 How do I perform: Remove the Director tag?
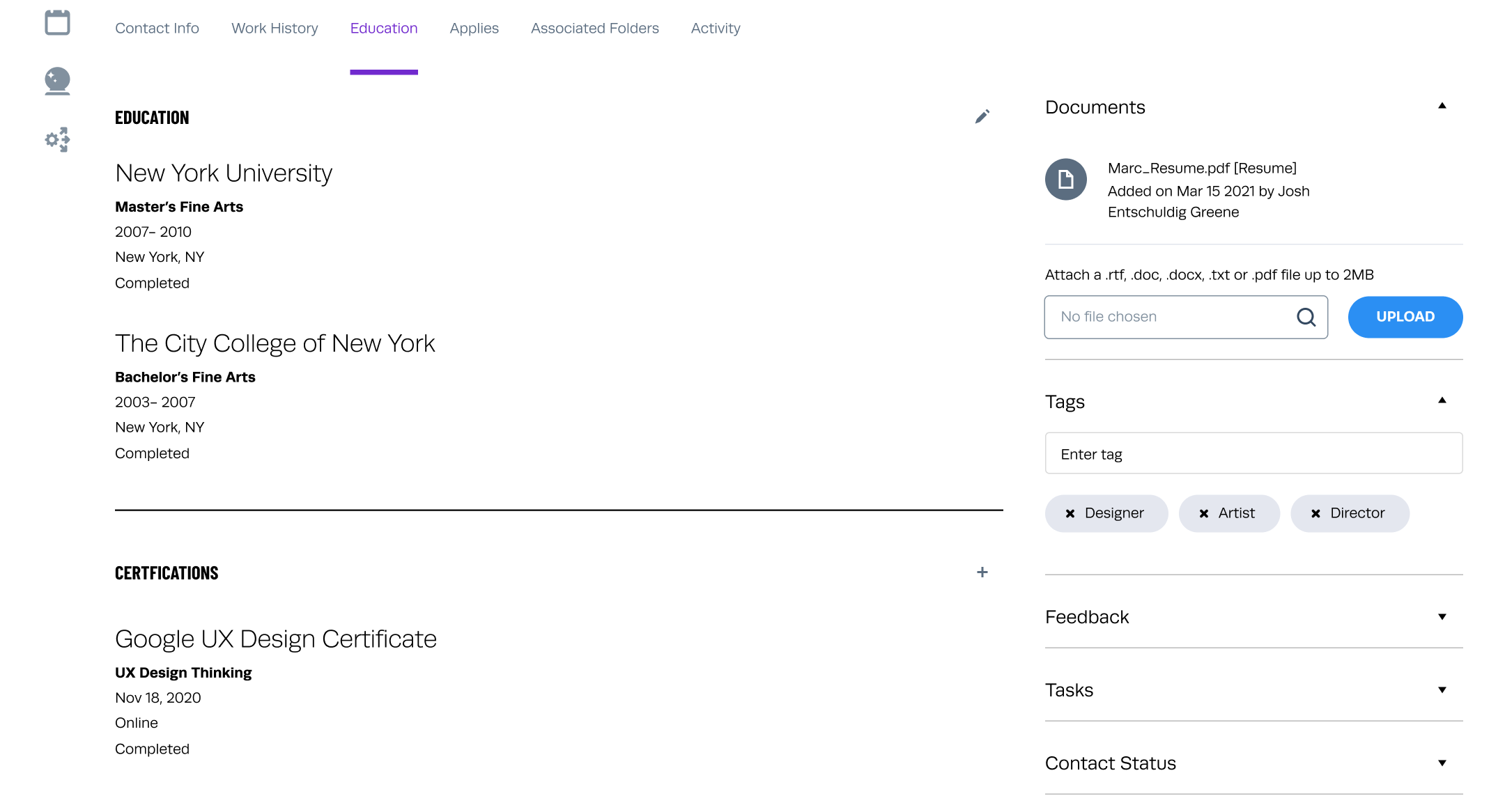[1315, 514]
